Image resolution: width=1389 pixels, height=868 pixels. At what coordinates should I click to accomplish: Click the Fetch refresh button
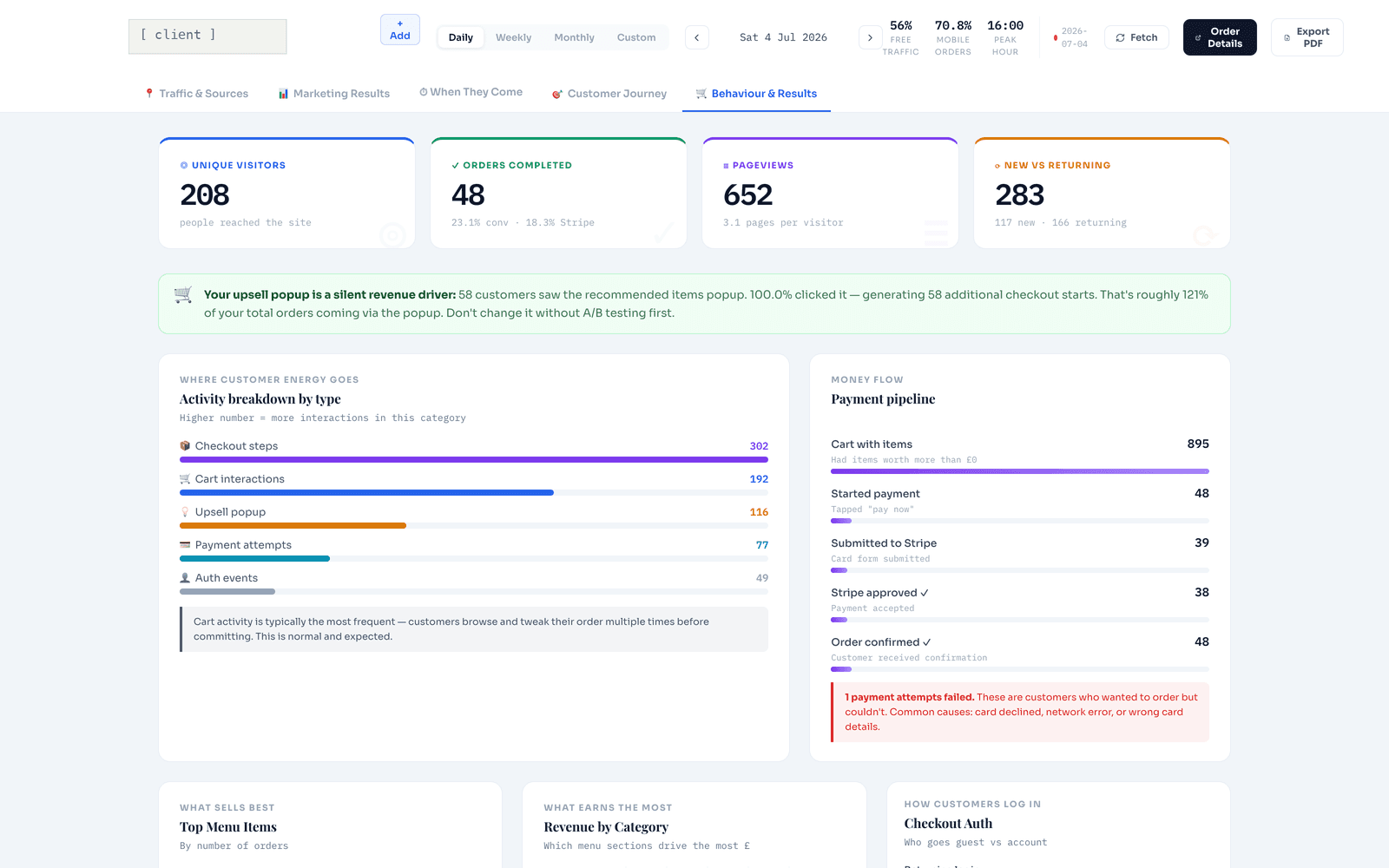pyautogui.click(x=1136, y=37)
